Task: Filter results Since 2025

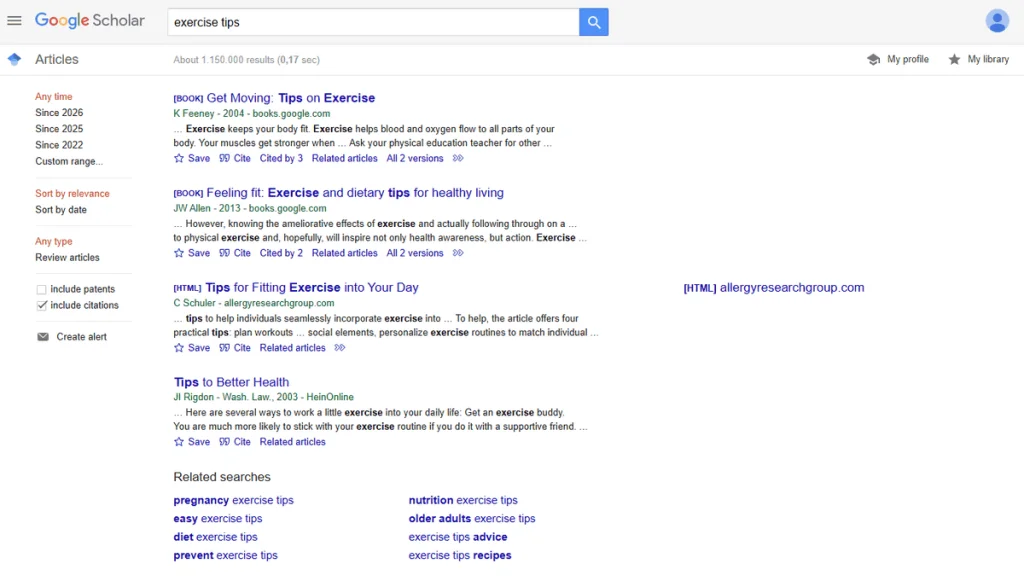Action: (x=59, y=129)
